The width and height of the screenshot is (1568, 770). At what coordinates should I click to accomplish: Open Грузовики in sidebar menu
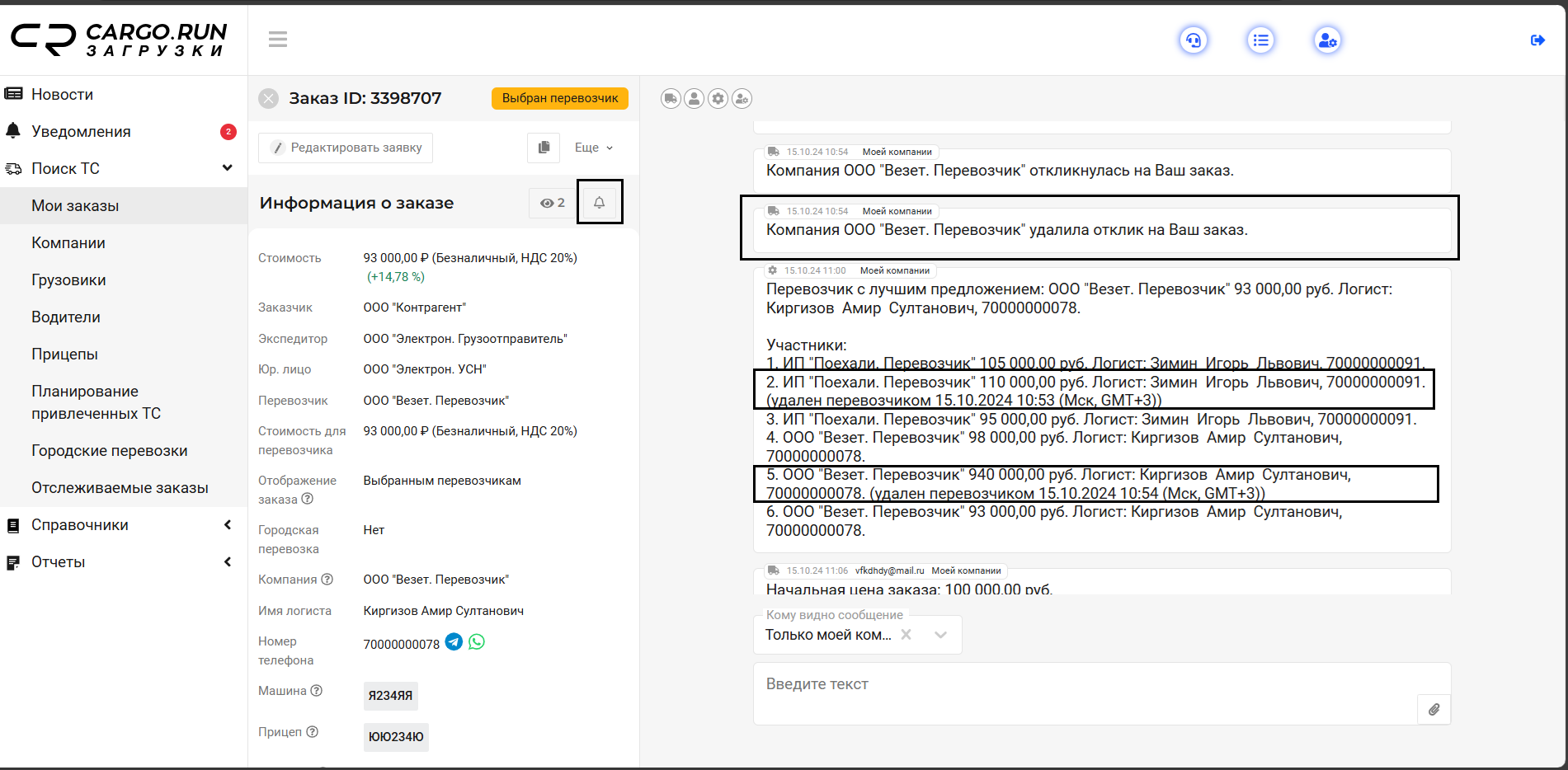coord(68,280)
